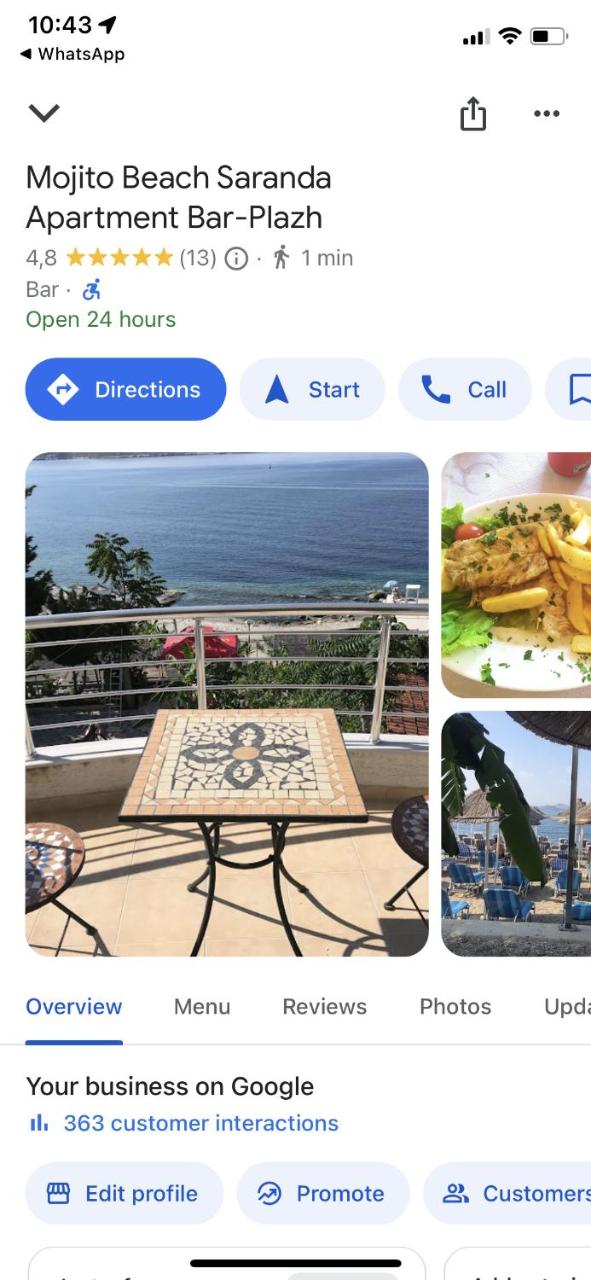Switch to the Reviews tab

click(x=325, y=1007)
